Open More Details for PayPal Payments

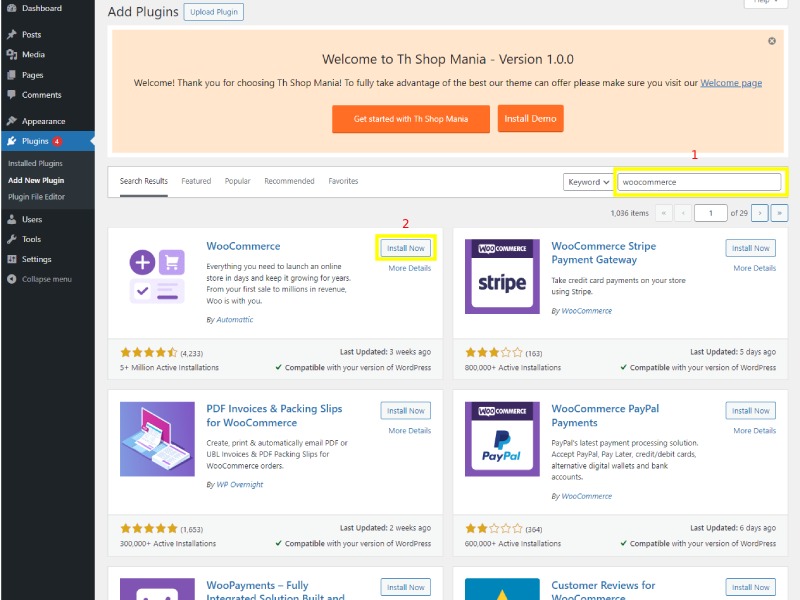pyautogui.click(x=755, y=431)
